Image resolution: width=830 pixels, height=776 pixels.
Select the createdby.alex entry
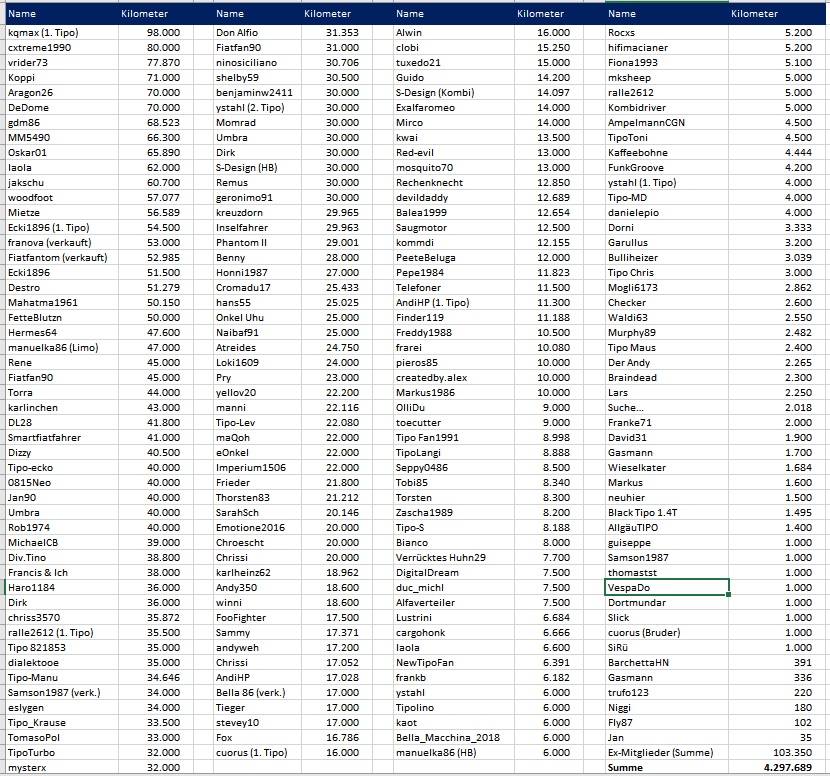pyautogui.click(x=431, y=377)
